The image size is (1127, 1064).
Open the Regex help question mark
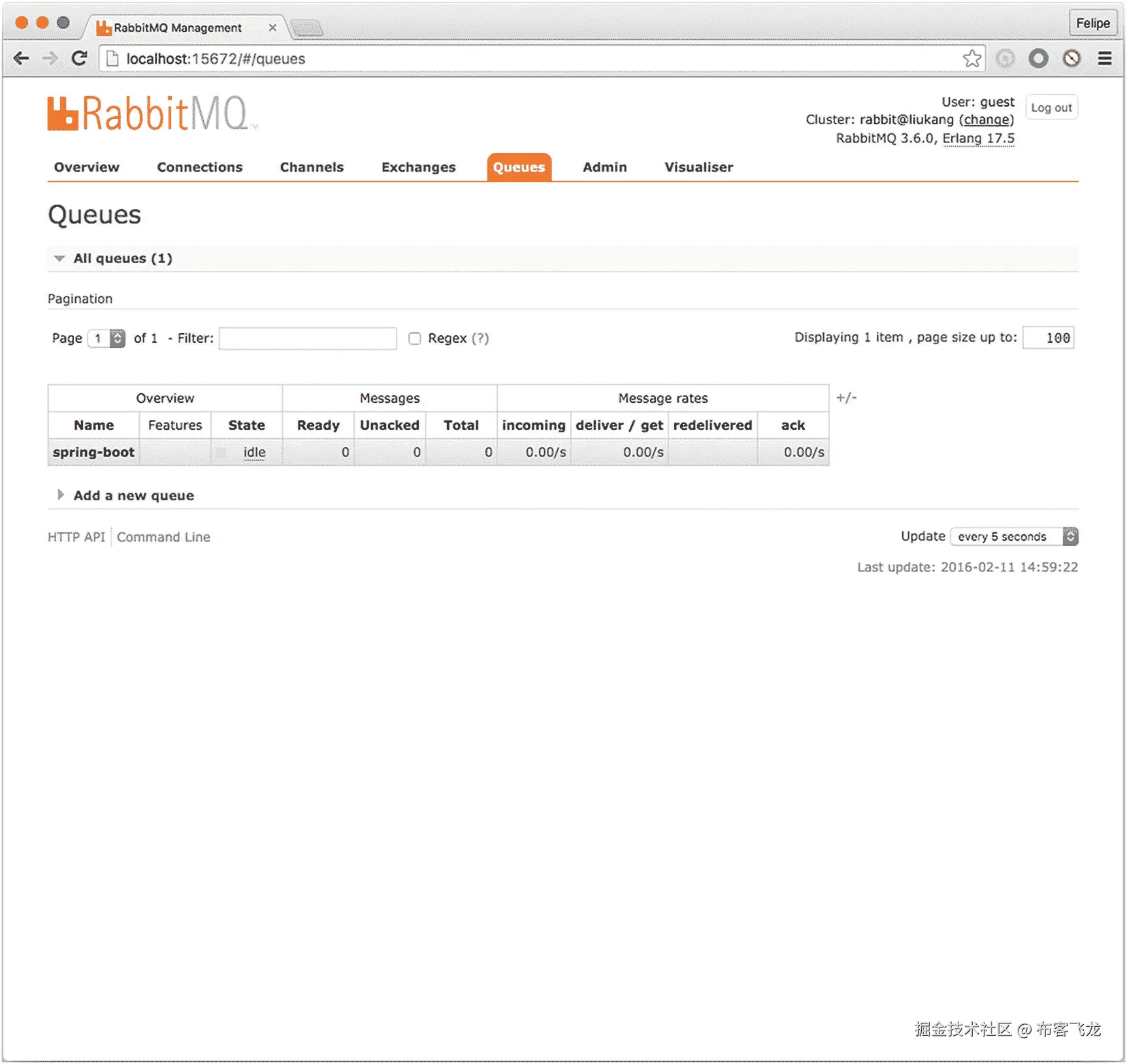[480, 338]
